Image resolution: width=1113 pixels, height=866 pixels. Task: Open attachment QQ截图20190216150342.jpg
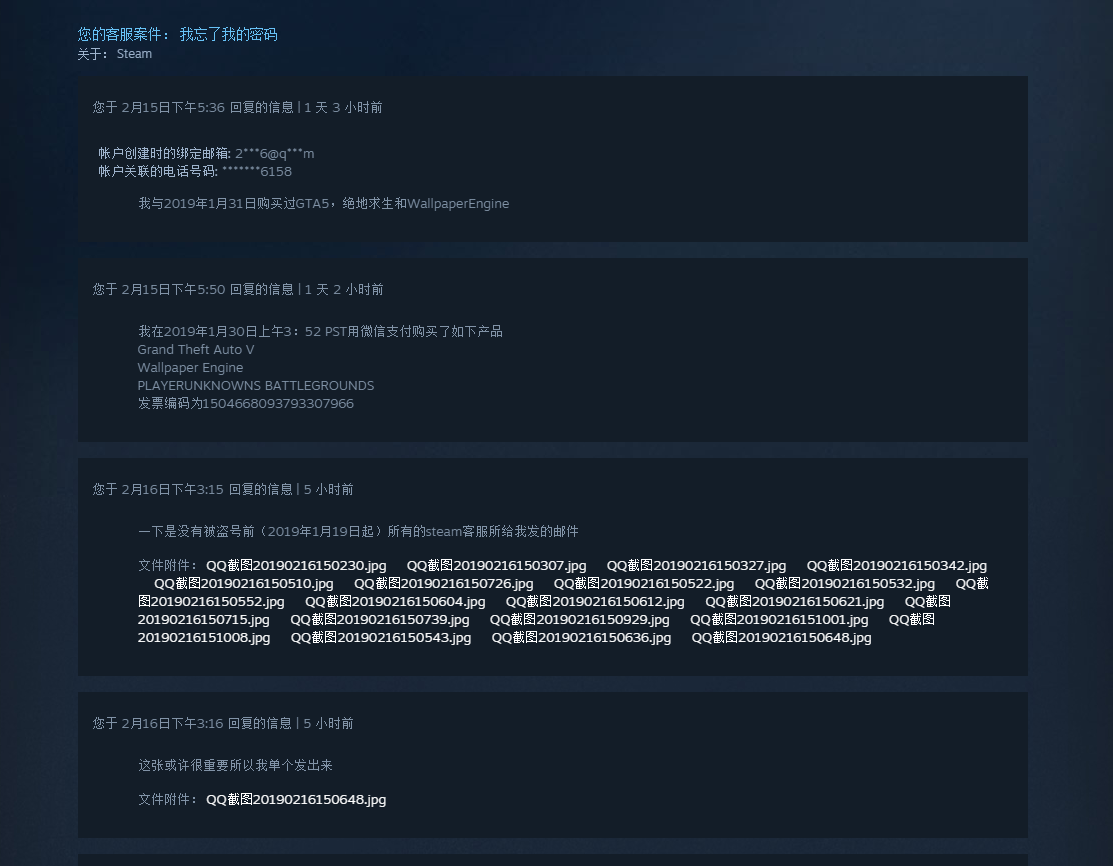coord(896,565)
